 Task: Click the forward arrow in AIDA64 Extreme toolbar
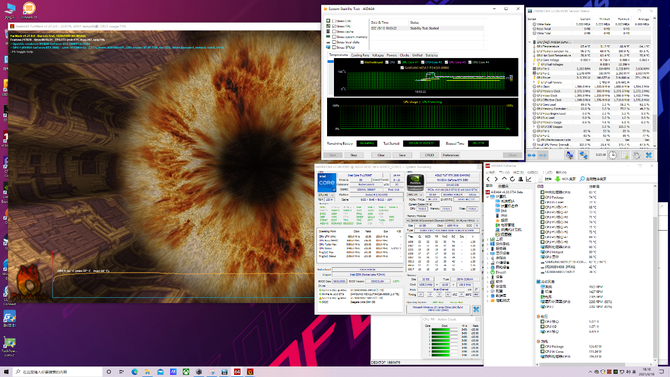496,179
